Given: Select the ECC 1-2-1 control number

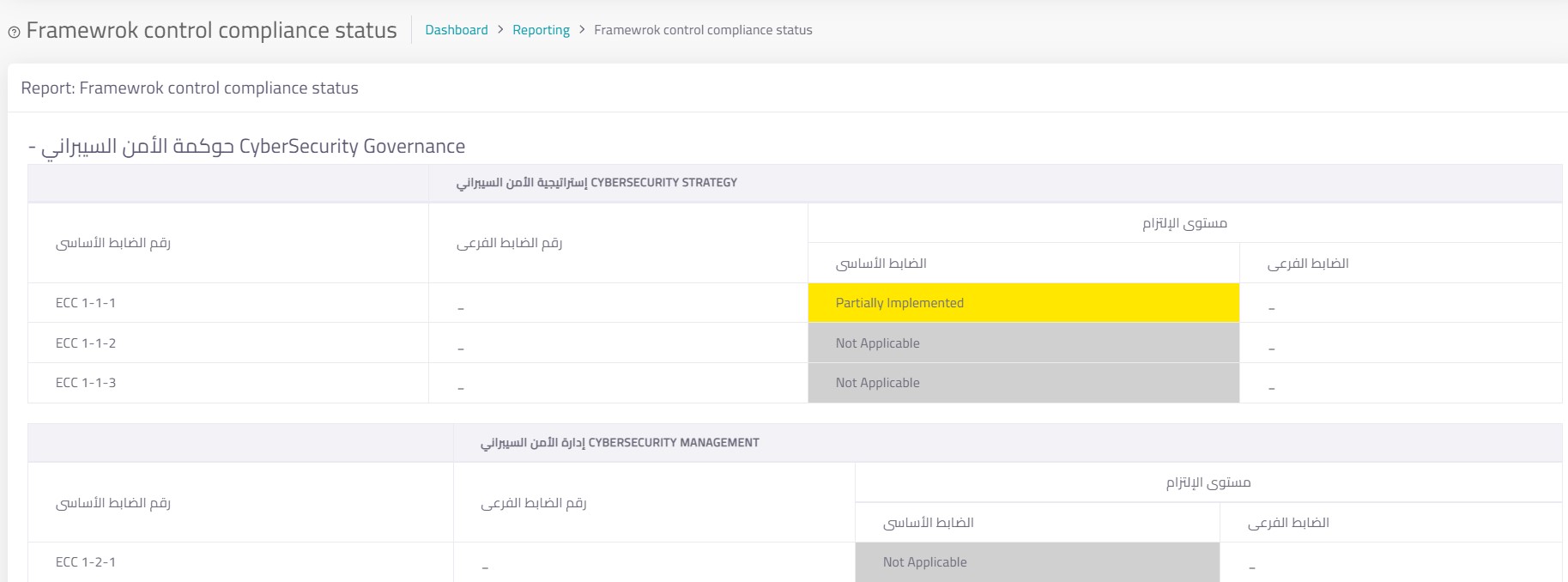Looking at the screenshot, I should click(86, 562).
